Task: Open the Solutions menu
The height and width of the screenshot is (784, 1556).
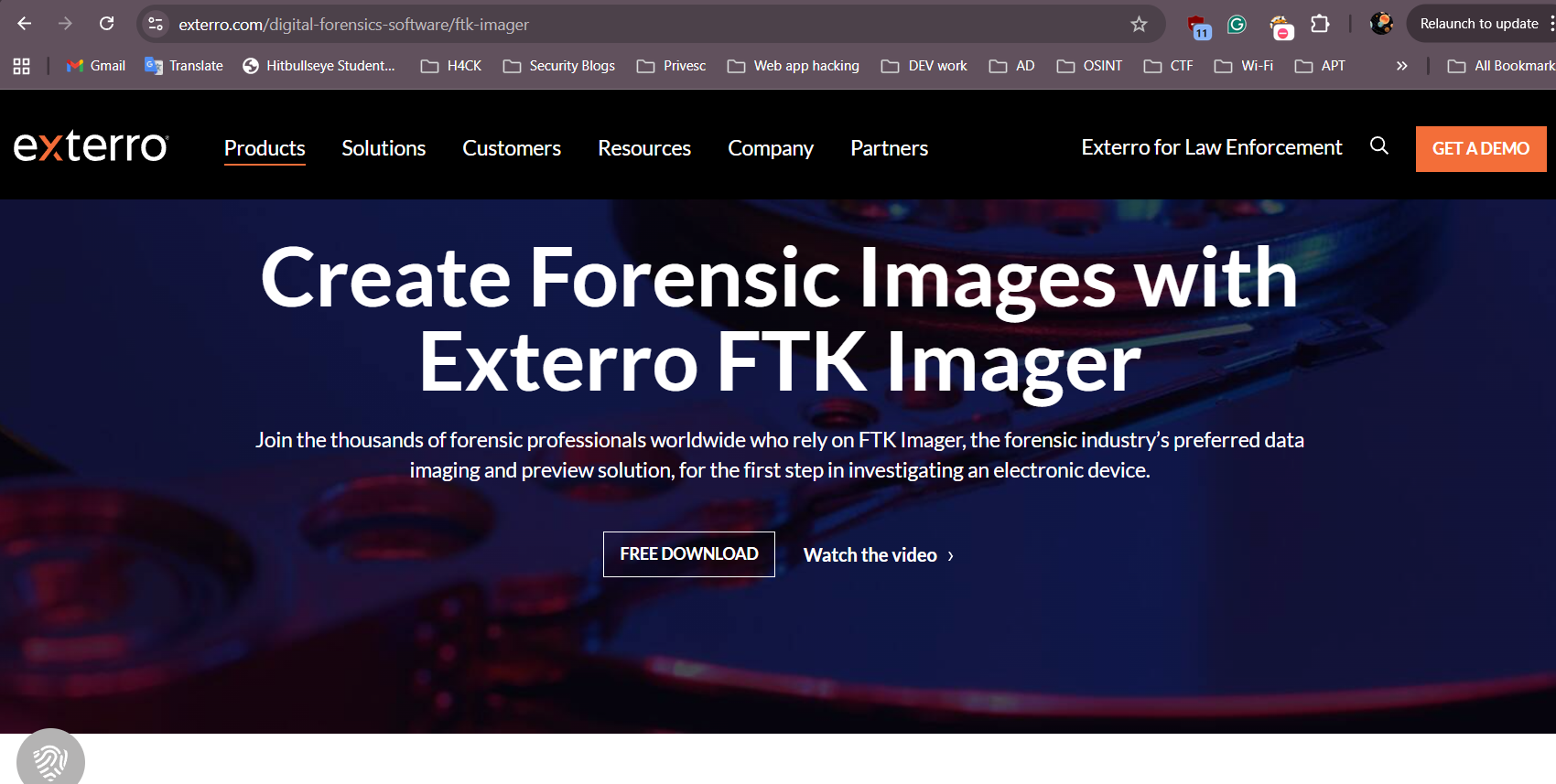Action: [384, 148]
